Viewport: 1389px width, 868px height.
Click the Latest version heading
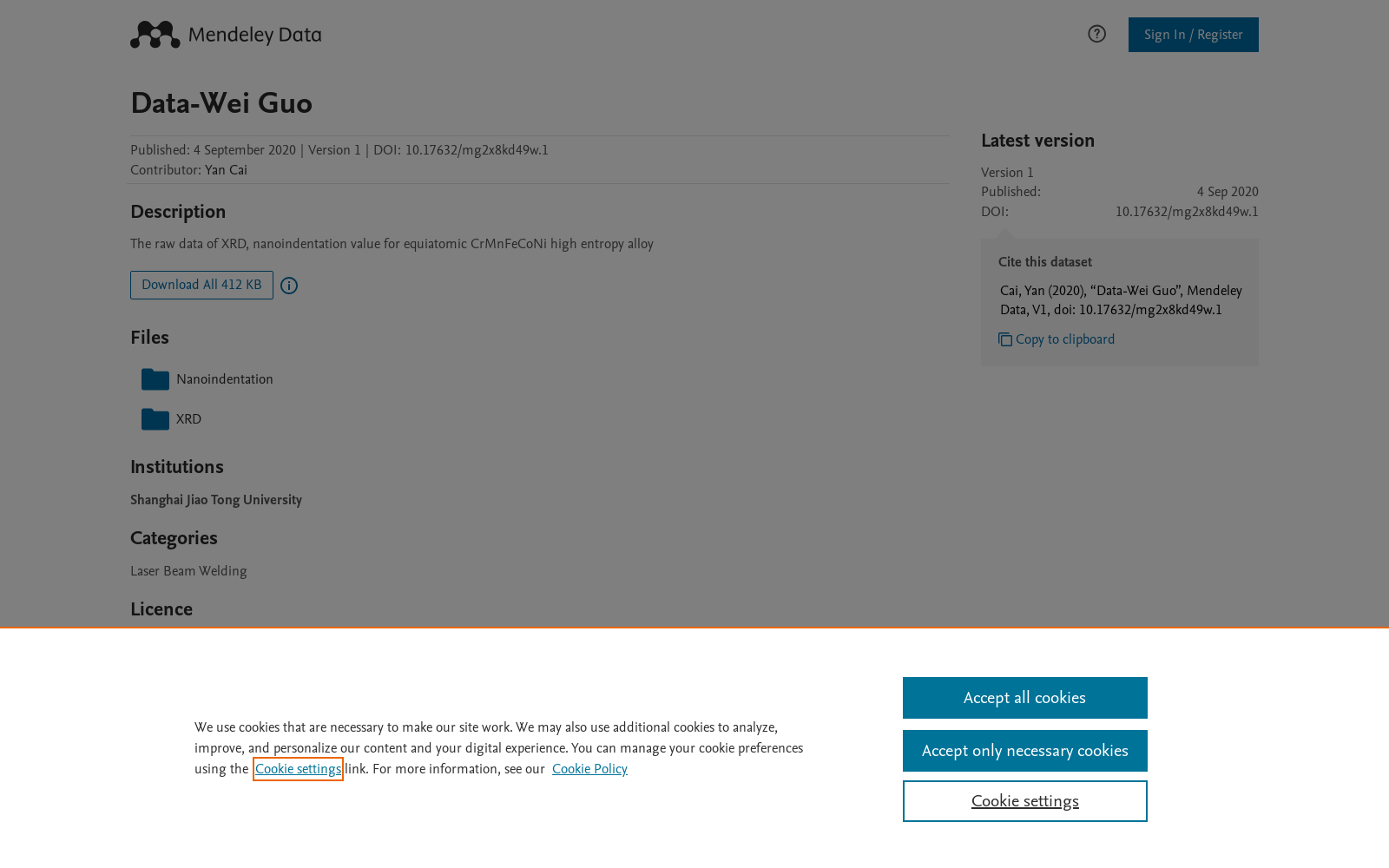pos(1037,141)
